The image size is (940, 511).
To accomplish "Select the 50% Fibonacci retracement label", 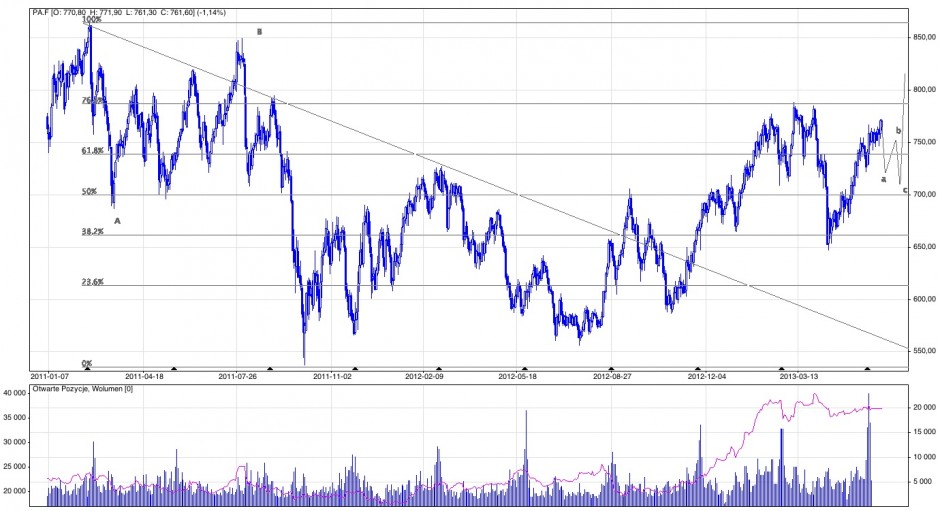I will [89, 191].
